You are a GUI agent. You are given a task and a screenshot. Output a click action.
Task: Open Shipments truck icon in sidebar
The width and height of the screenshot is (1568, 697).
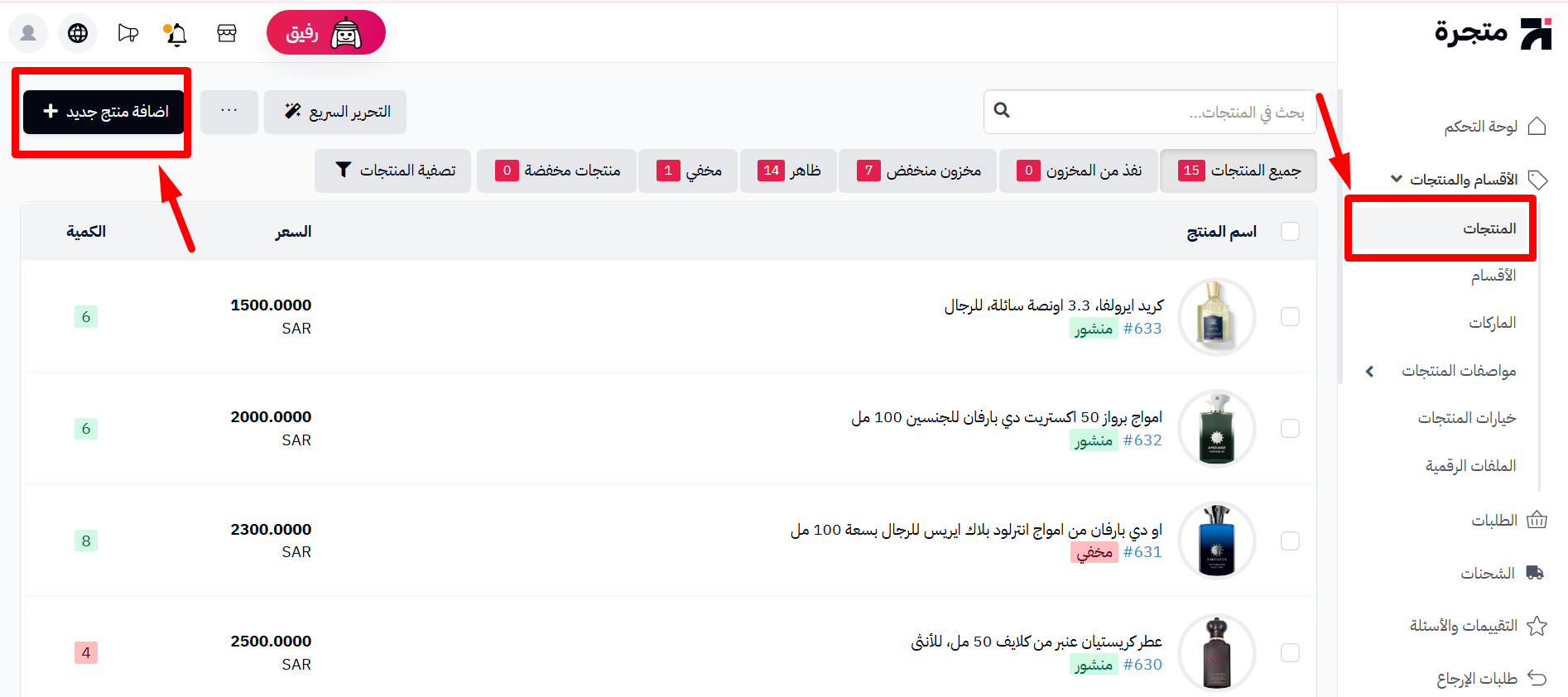coord(1536,573)
